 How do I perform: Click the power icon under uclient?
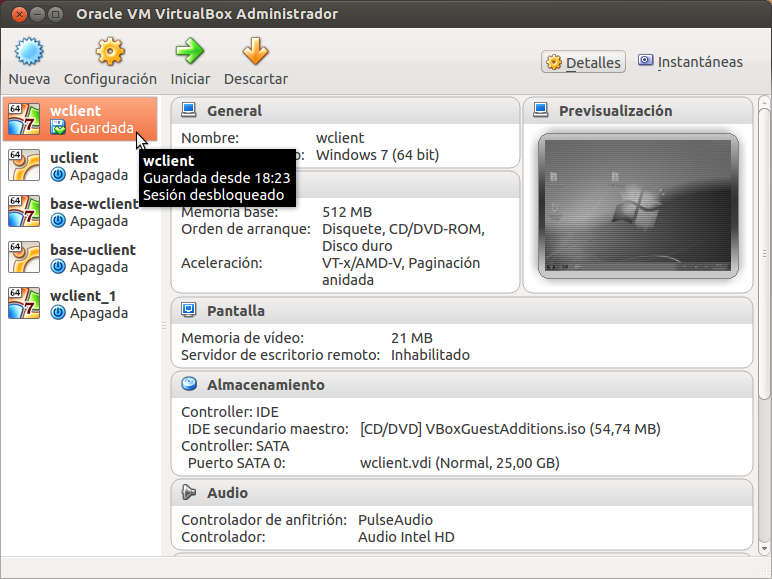click(58, 174)
